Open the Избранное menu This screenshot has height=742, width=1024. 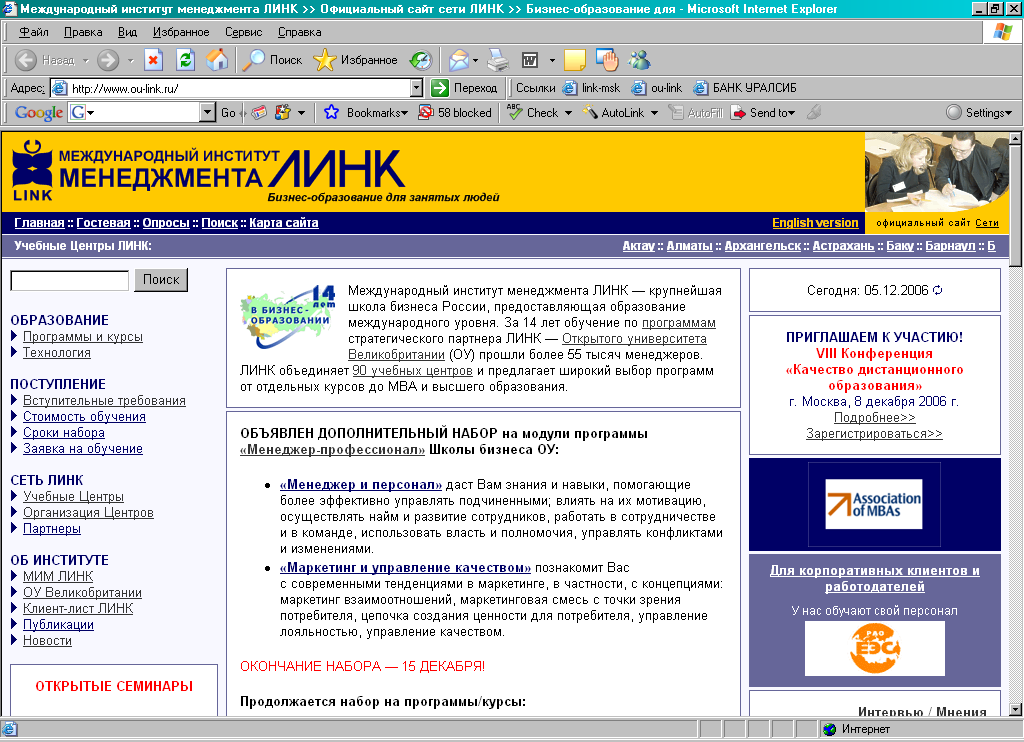tap(181, 32)
